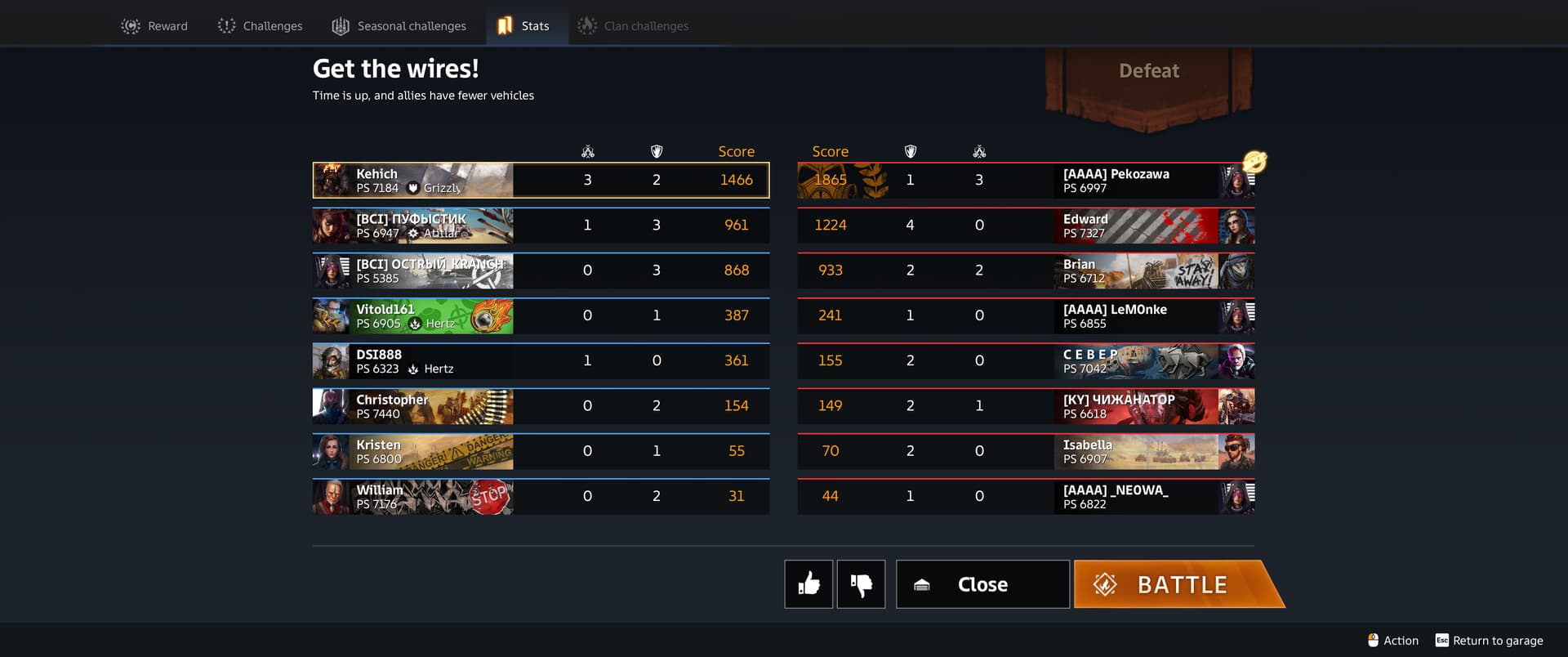Viewport: 1568px width, 657px height.
Task: Click the Challenges tab icon
Action: pyautogui.click(x=226, y=26)
